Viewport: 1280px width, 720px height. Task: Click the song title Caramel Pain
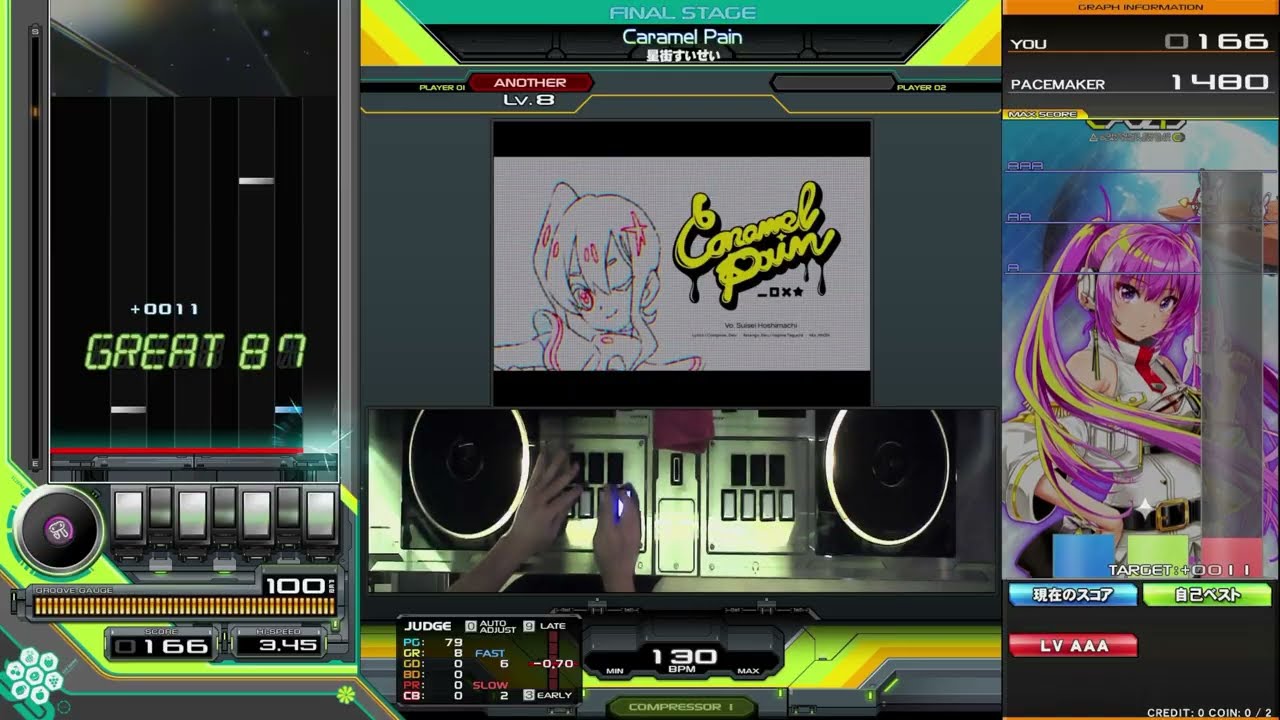point(682,37)
